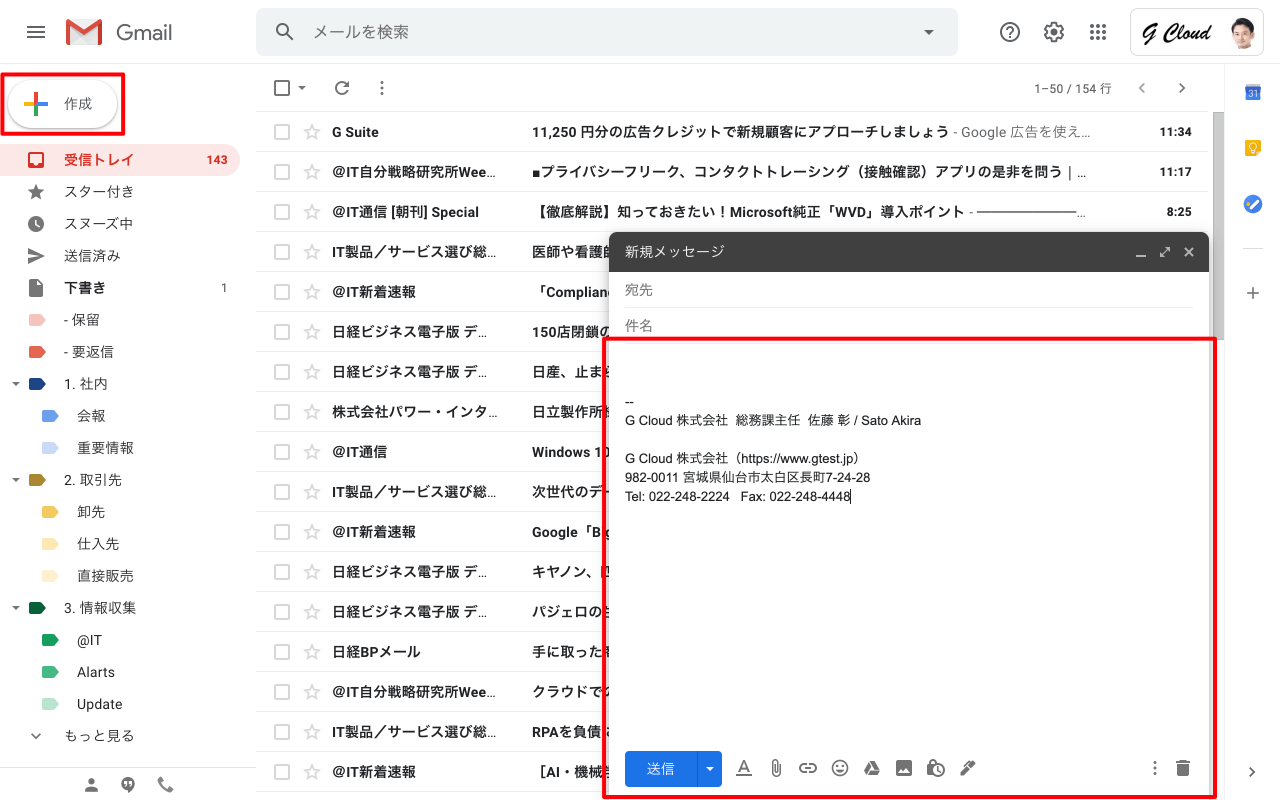Tick the select-all messages checkbox
The height and width of the screenshot is (800, 1280).
(x=282, y=88)
